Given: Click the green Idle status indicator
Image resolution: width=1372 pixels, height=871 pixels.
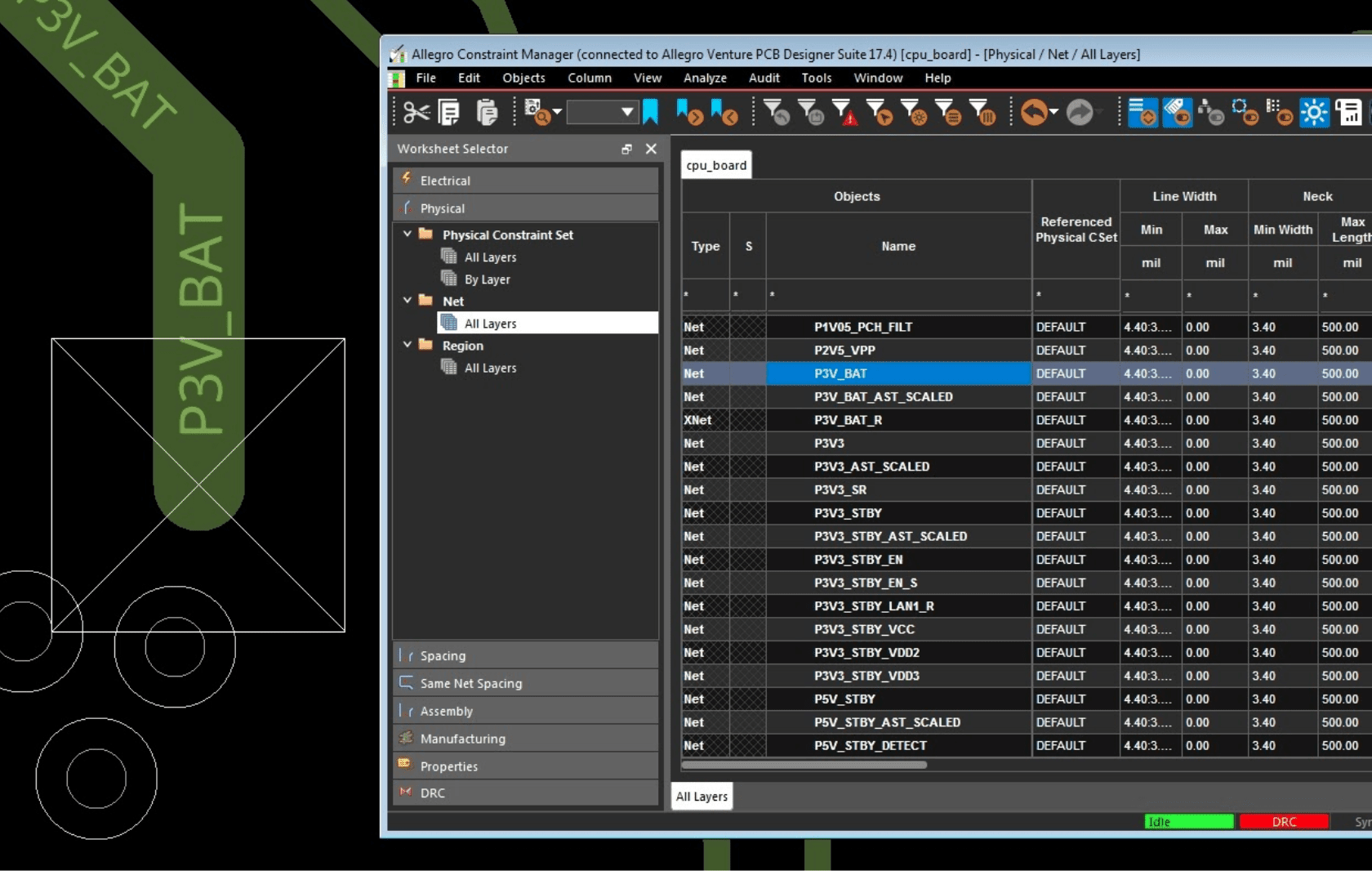Looking at the screenshot, I should [x=1189, y=822].
